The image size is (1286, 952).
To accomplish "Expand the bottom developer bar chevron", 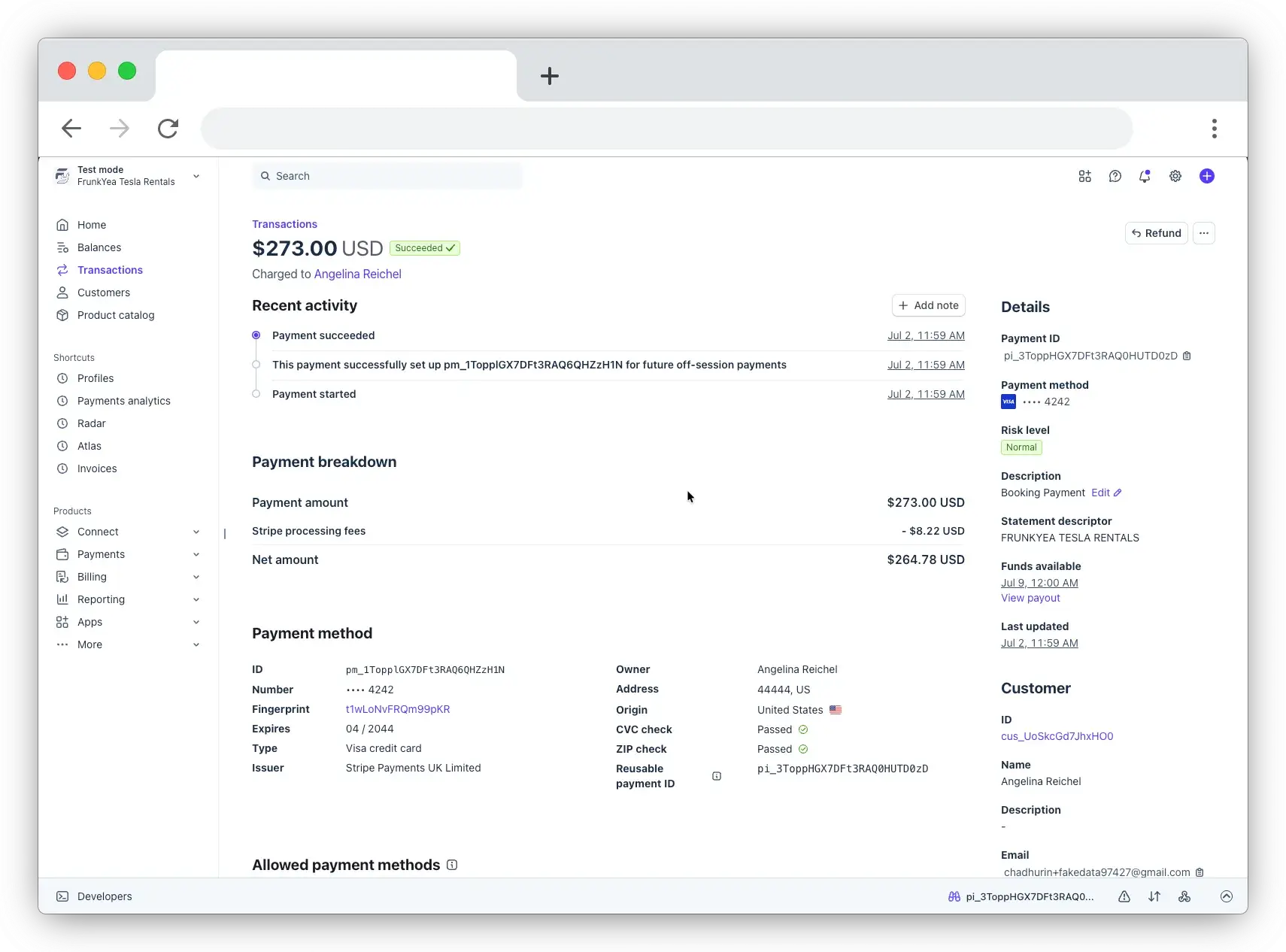I will [1227, 896].
